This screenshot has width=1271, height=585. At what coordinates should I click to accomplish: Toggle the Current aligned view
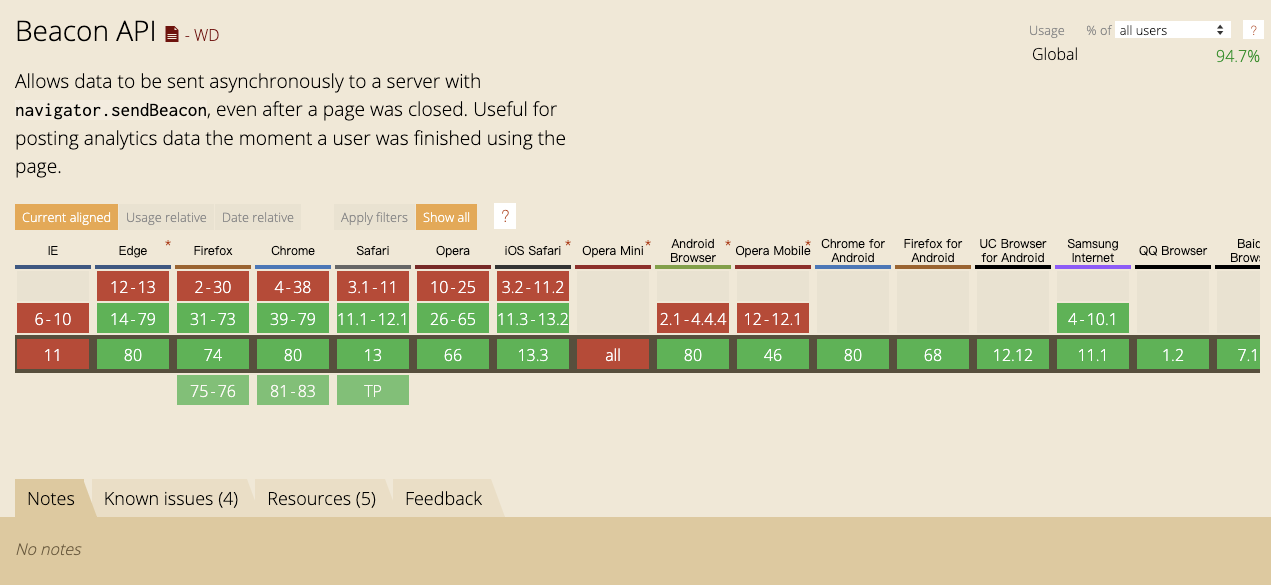coord(66,217)
